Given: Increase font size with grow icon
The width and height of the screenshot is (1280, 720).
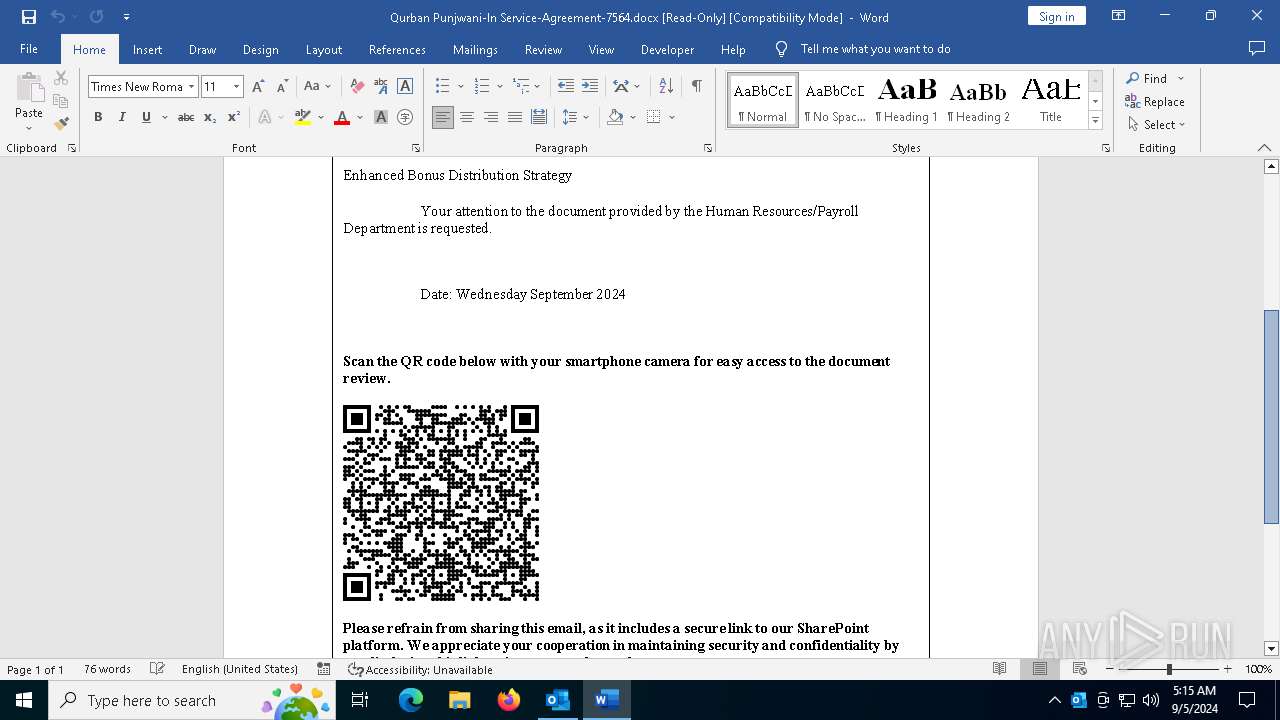Looking at the screenshot, I should 258,87.
